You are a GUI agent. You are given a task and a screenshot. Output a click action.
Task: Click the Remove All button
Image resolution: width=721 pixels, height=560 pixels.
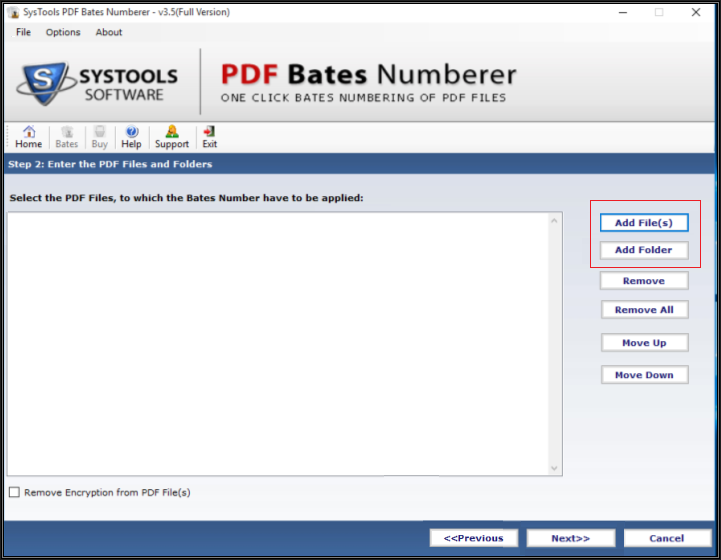tap(644, 310)
